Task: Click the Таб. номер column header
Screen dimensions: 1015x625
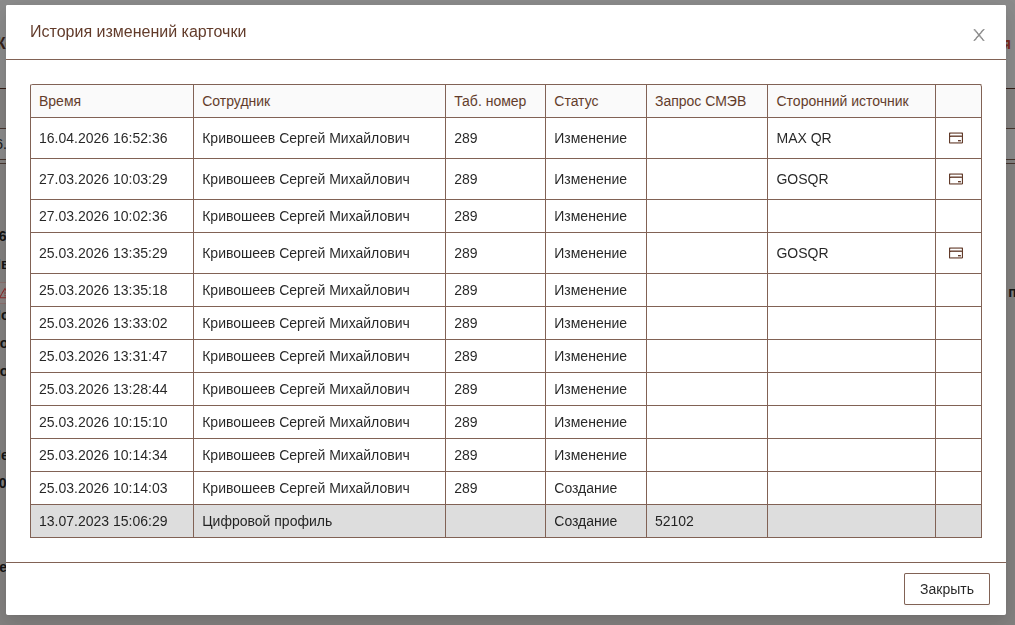Action: click(490, 101)
